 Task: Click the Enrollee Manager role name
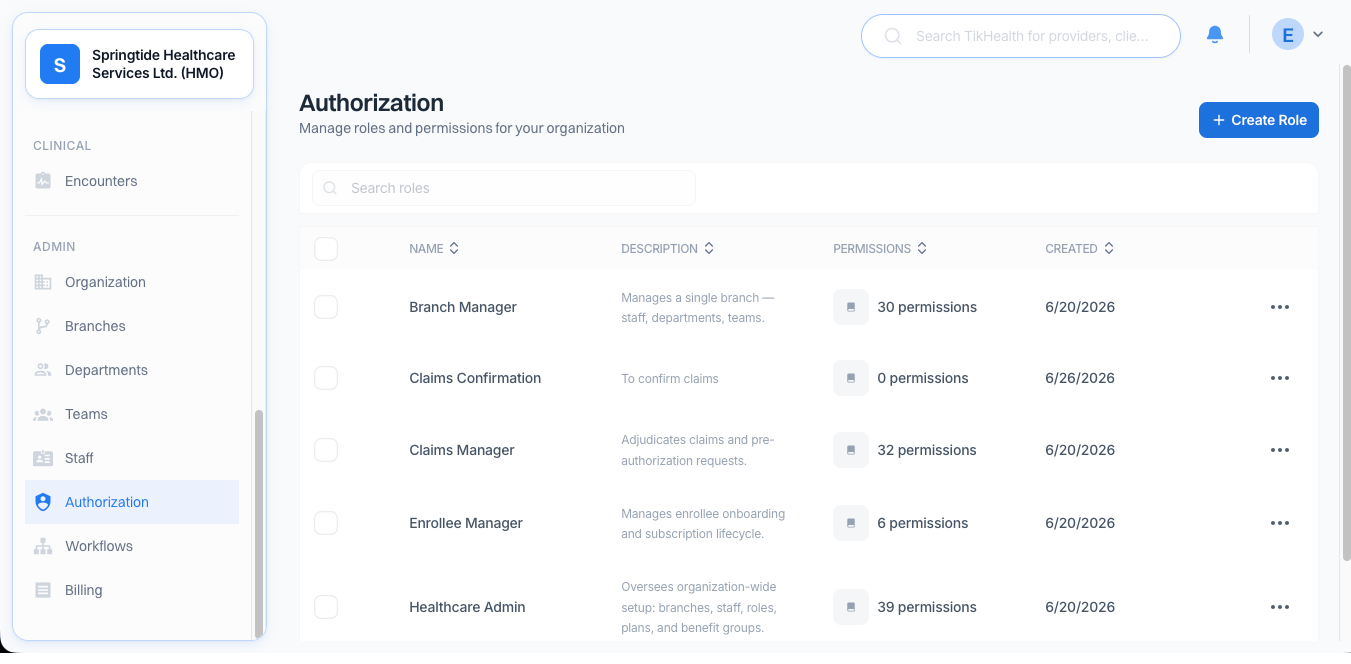466,523
